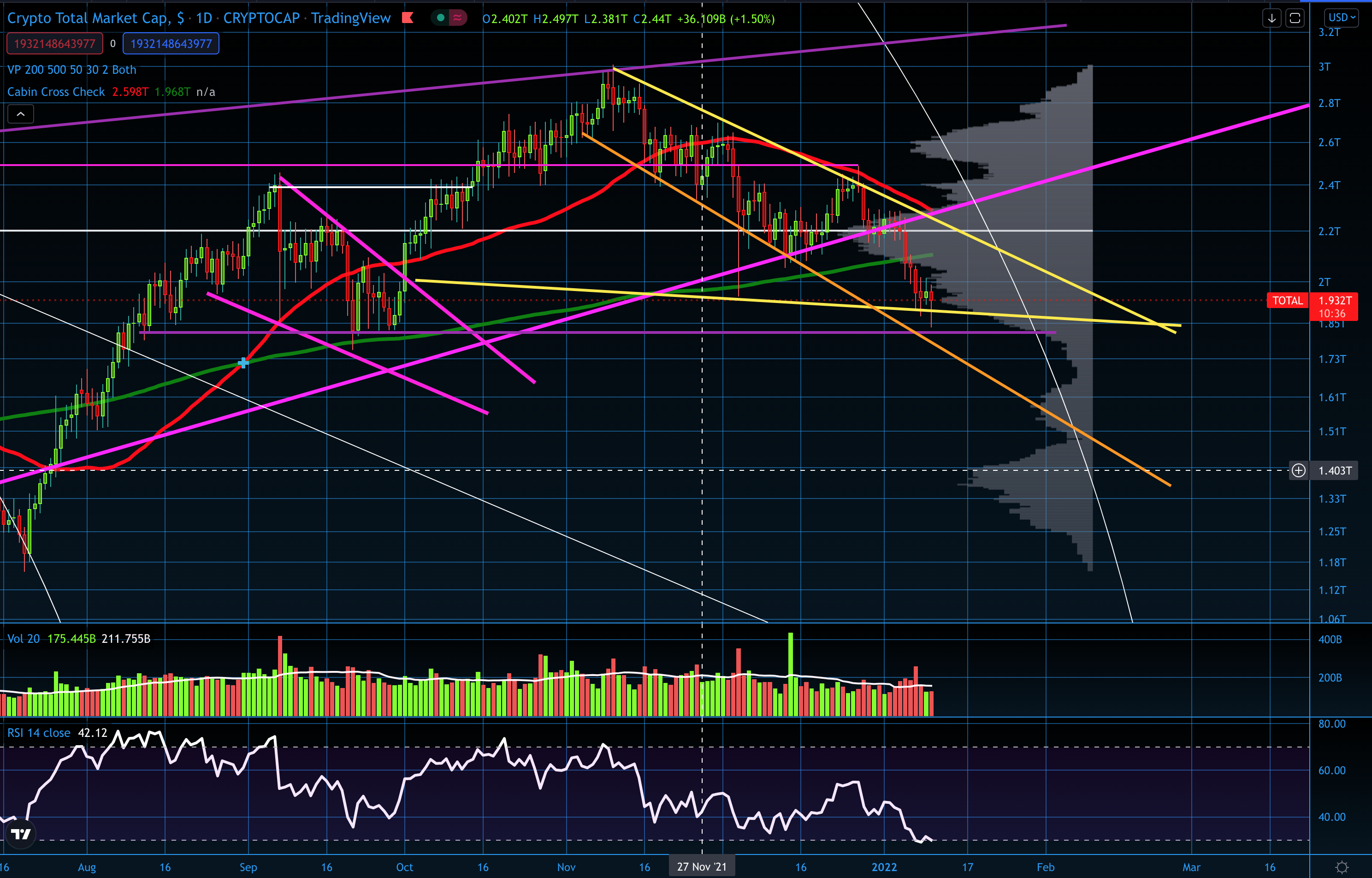
Task: Select the RSI 14 close indicator label
Action: [x=39, y=733]
